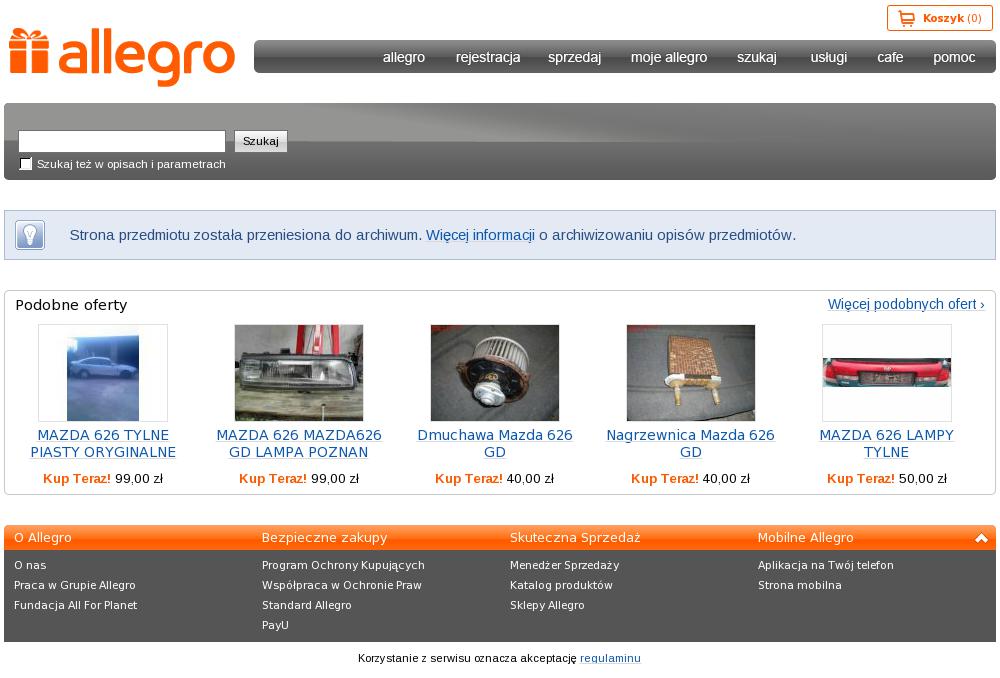Open the headlamp lampa Poznan thumbnail
This screenshot has width=1000, height=678.
coord(299,373)
